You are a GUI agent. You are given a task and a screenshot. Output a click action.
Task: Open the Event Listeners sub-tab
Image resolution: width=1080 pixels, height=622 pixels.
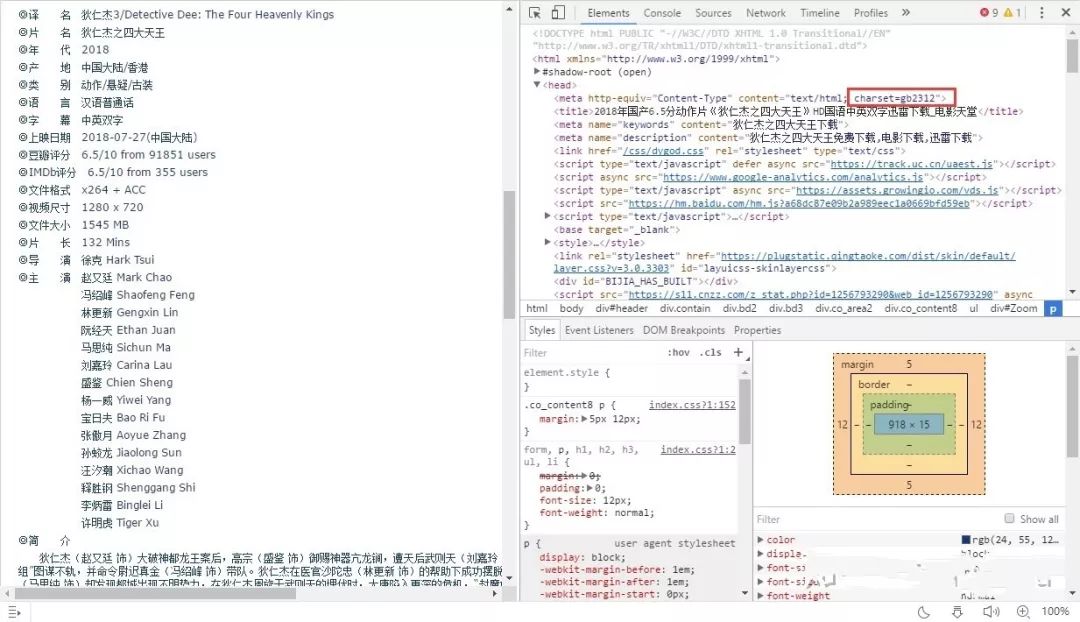[599, 330]
